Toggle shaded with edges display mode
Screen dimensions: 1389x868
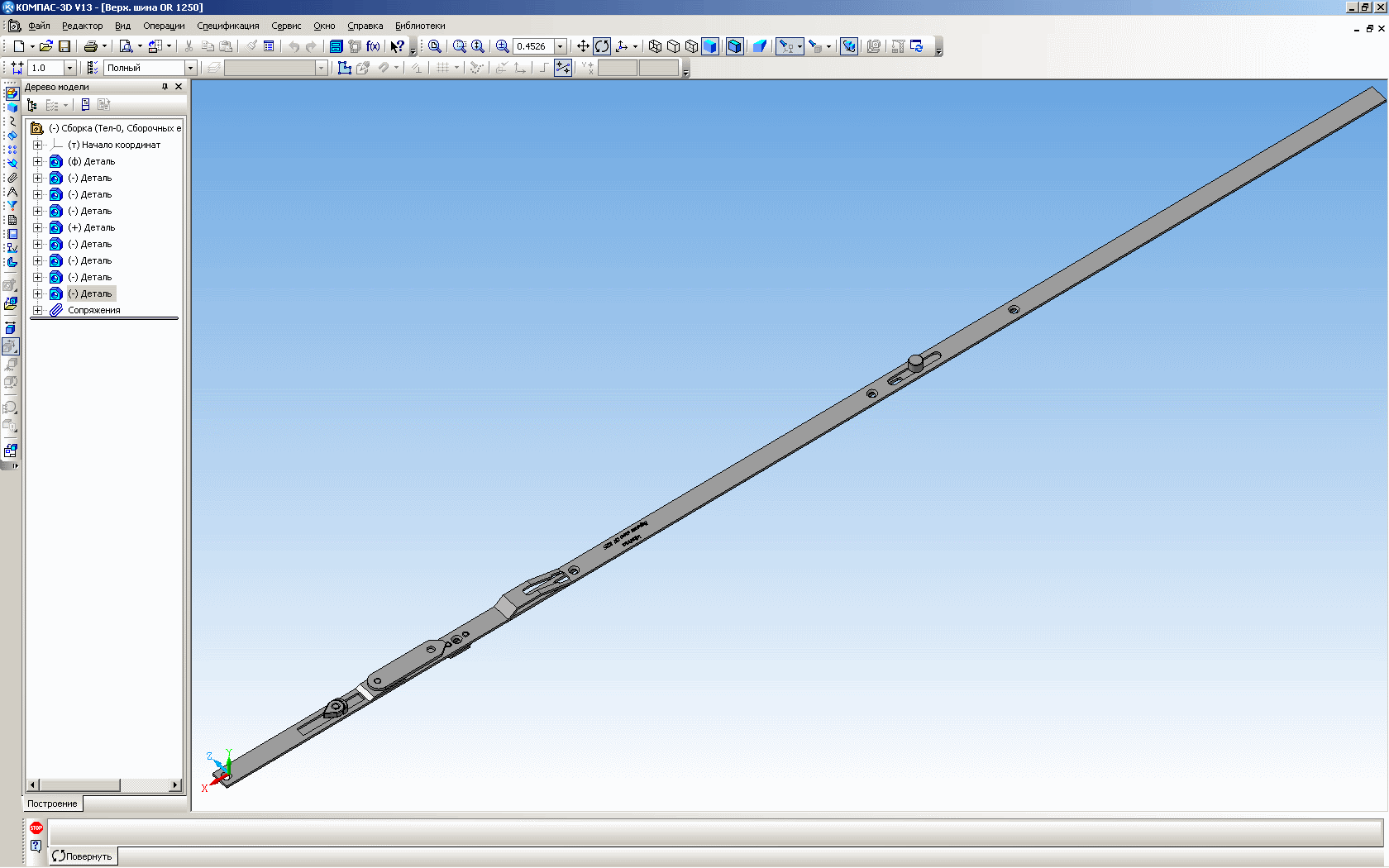pyautogui.click(x=734, y=46)
